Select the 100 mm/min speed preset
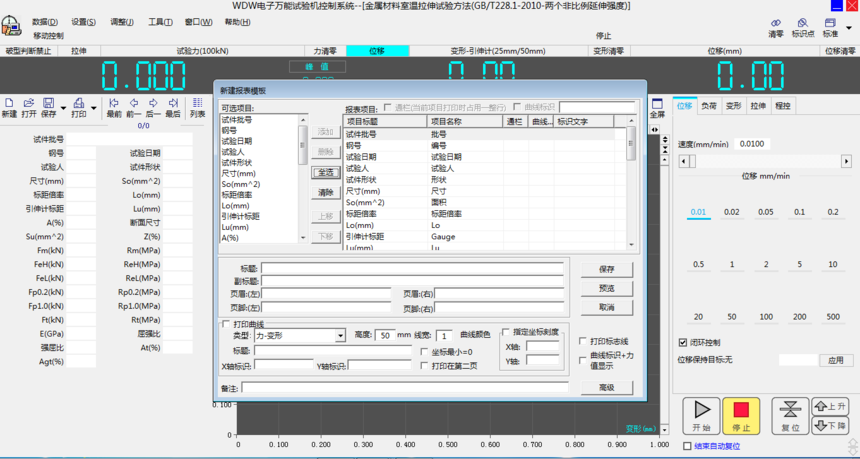This screenshot has width=860, height=459. click(766, 317)
